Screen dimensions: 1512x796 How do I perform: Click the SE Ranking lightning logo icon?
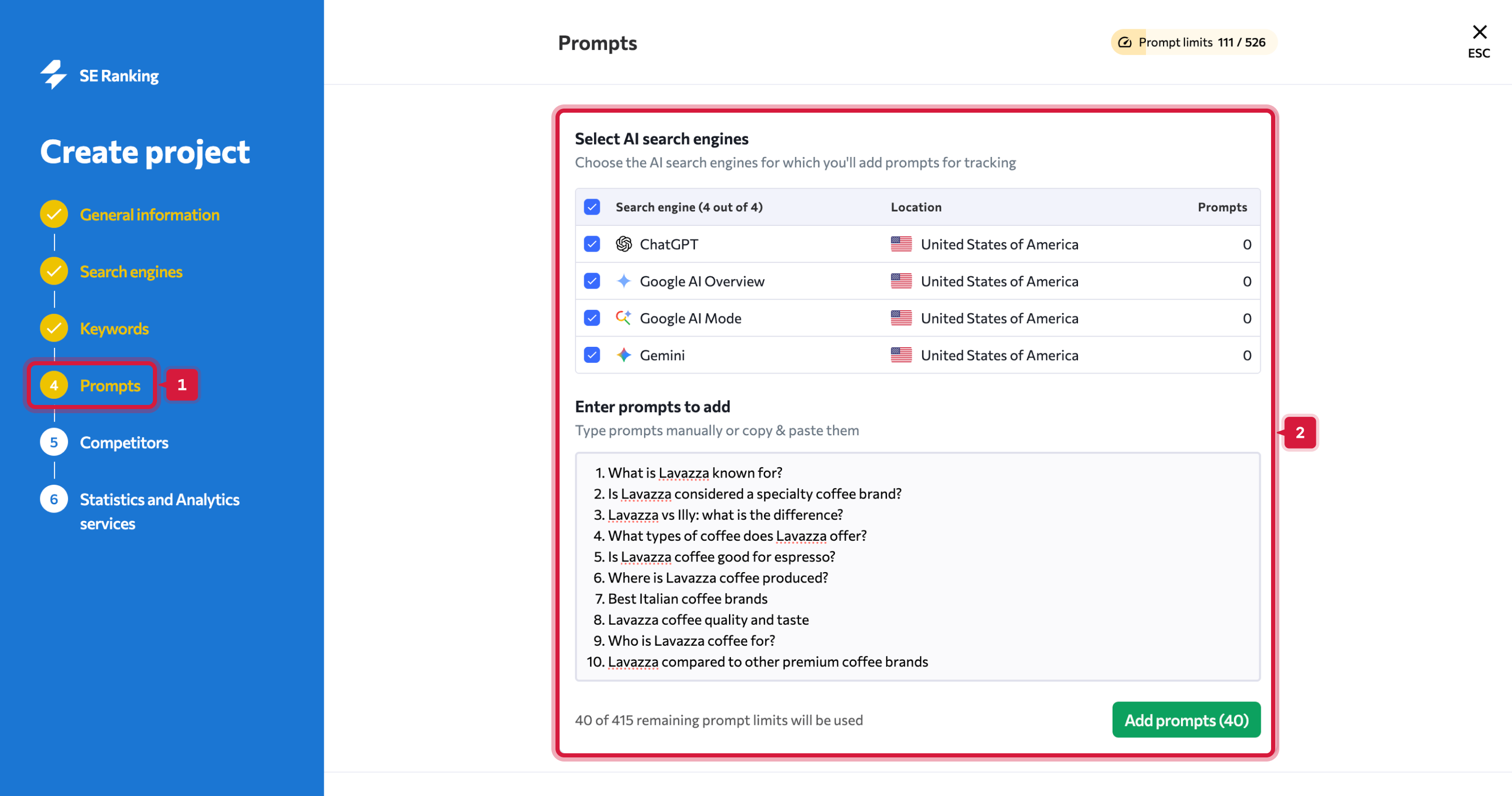click(x=54, y=75)
